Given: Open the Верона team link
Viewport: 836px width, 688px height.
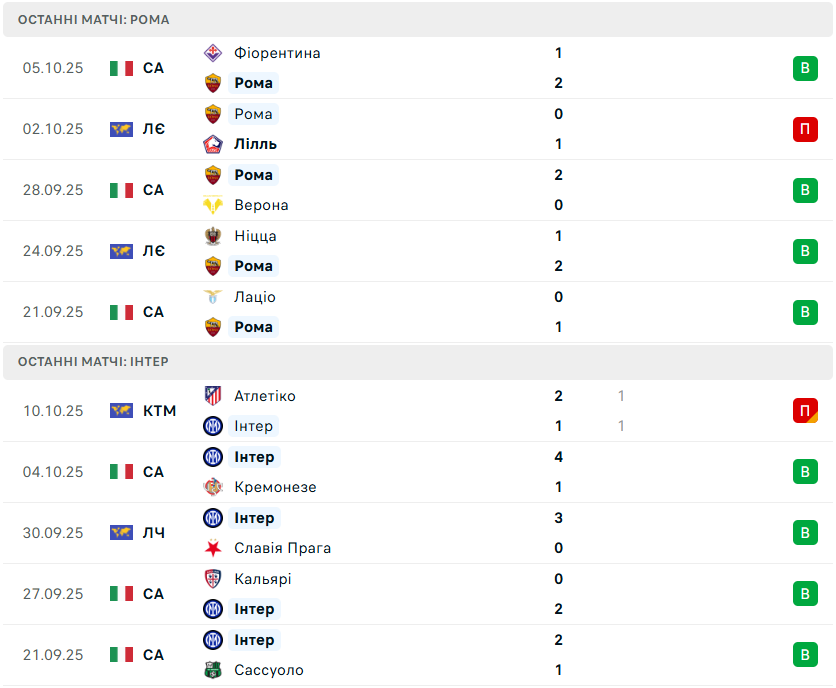Looking at the screenshot, I should [x=261, y=205].
